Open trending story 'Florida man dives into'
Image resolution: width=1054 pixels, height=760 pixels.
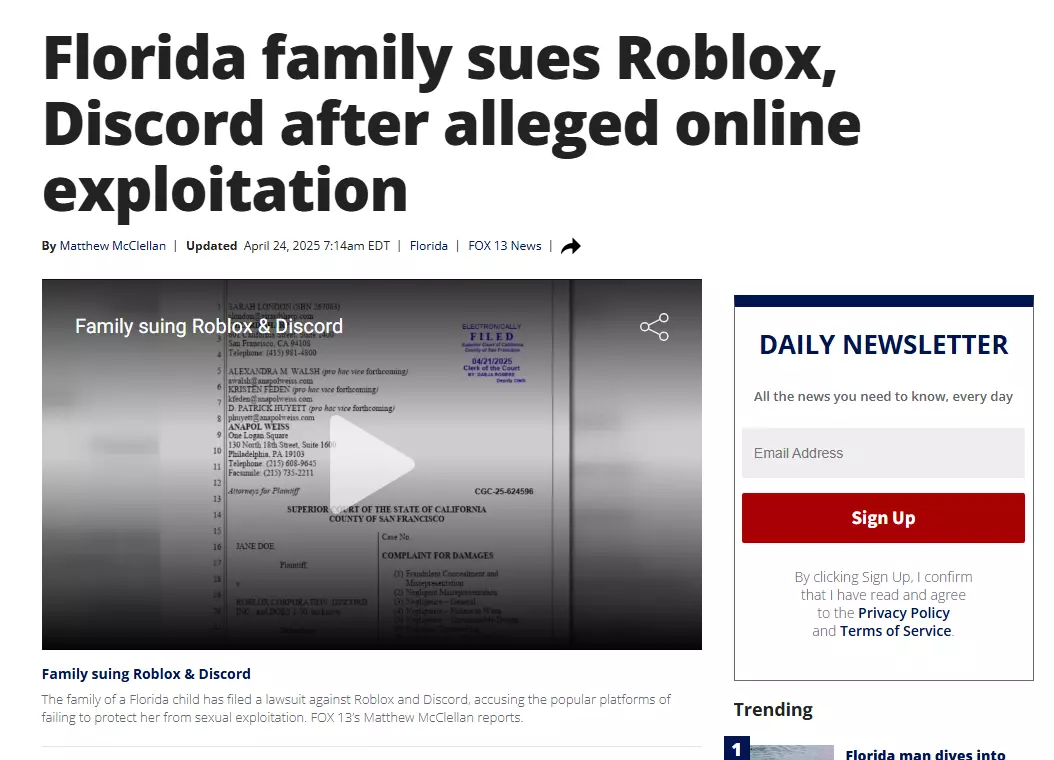click(925, 754)
